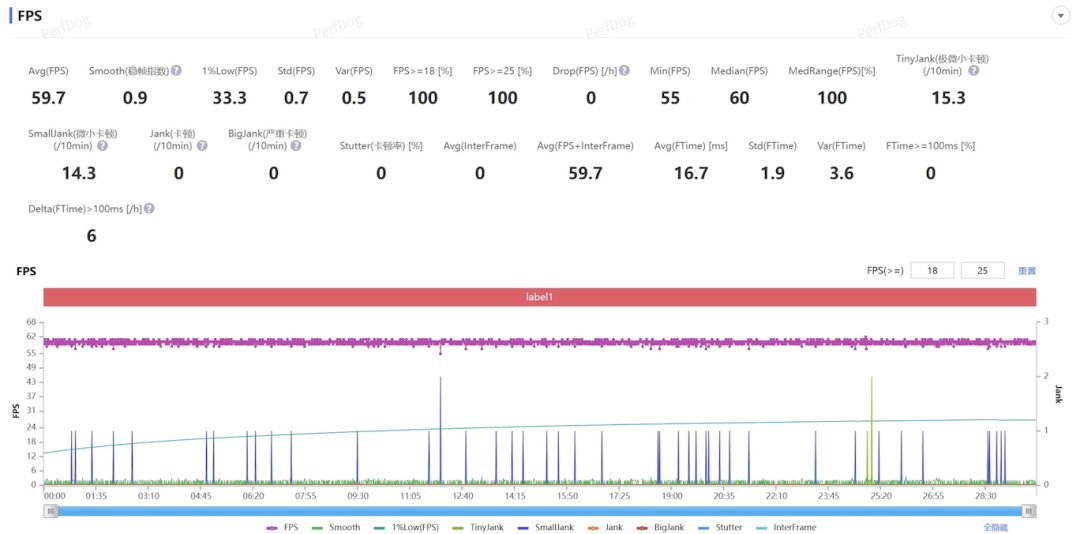Open help tooltip for Drop(FPS)
Screen dimensions: 1080x534
click(625, 71)
